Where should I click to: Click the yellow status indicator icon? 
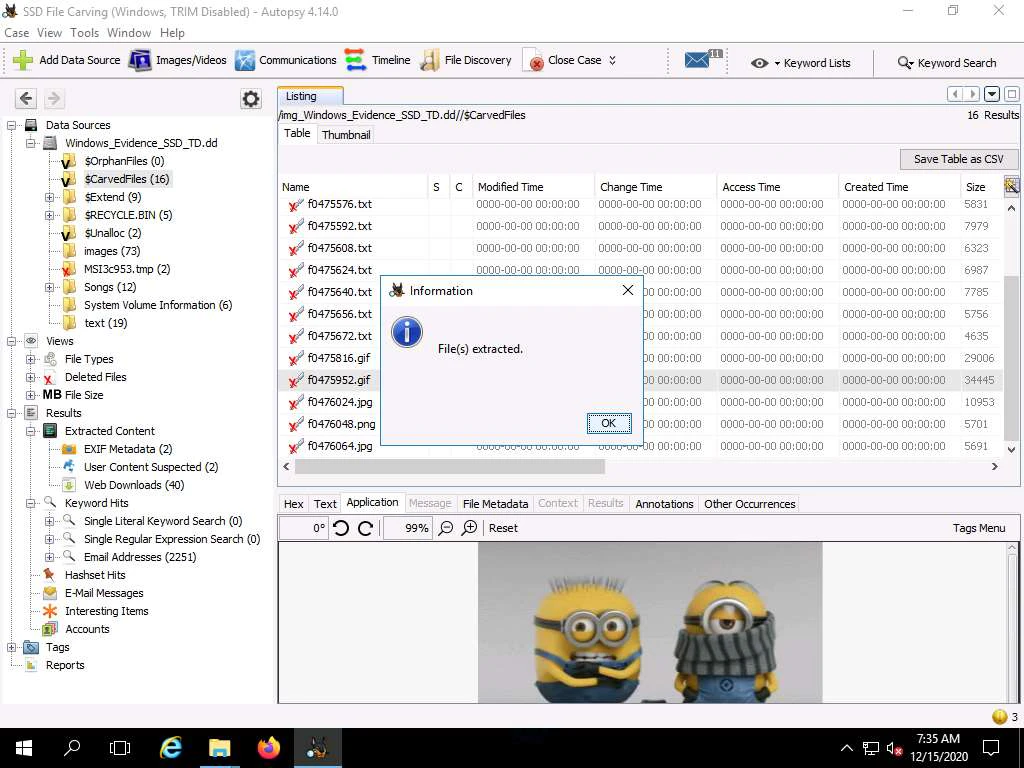coord(999,716)
